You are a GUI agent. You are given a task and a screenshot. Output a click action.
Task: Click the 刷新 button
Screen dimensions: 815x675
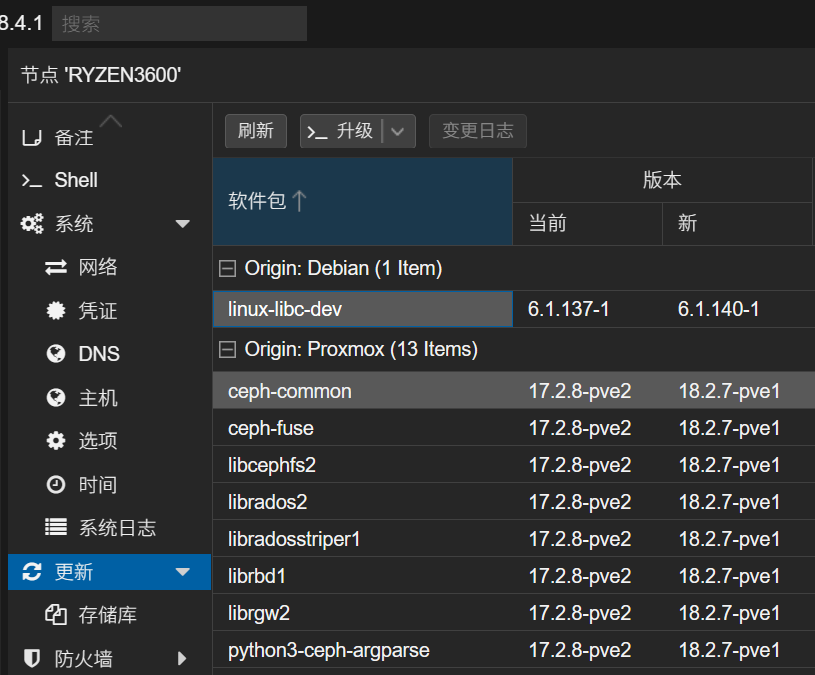[256, 131]
